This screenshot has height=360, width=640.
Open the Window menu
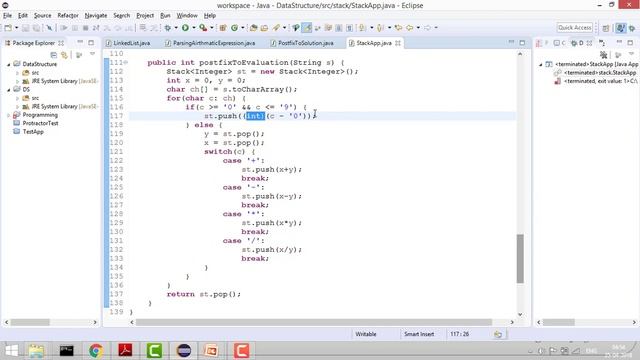tap(187, 16)
